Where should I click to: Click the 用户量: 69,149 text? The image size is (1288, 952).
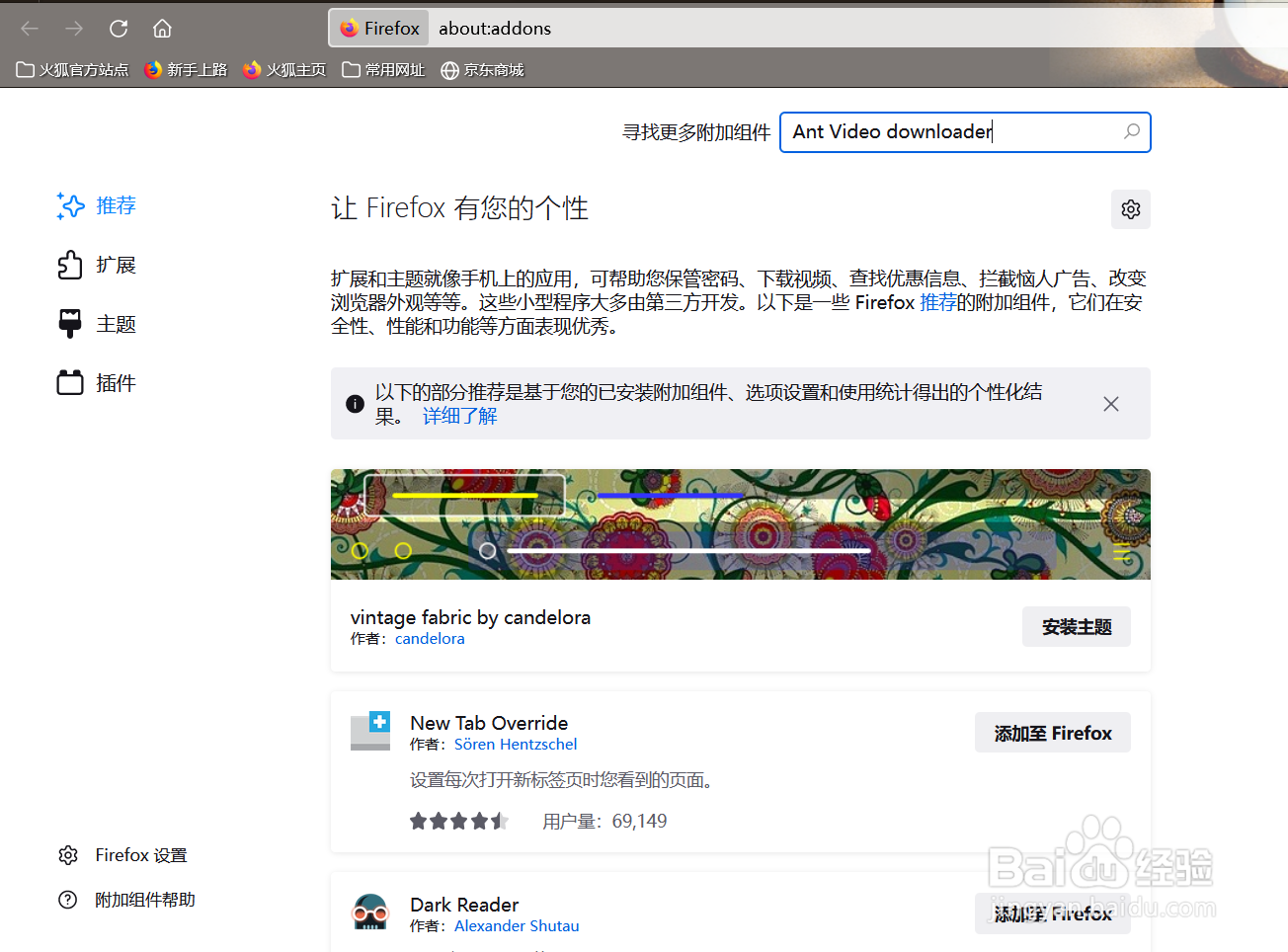[604, 822]
